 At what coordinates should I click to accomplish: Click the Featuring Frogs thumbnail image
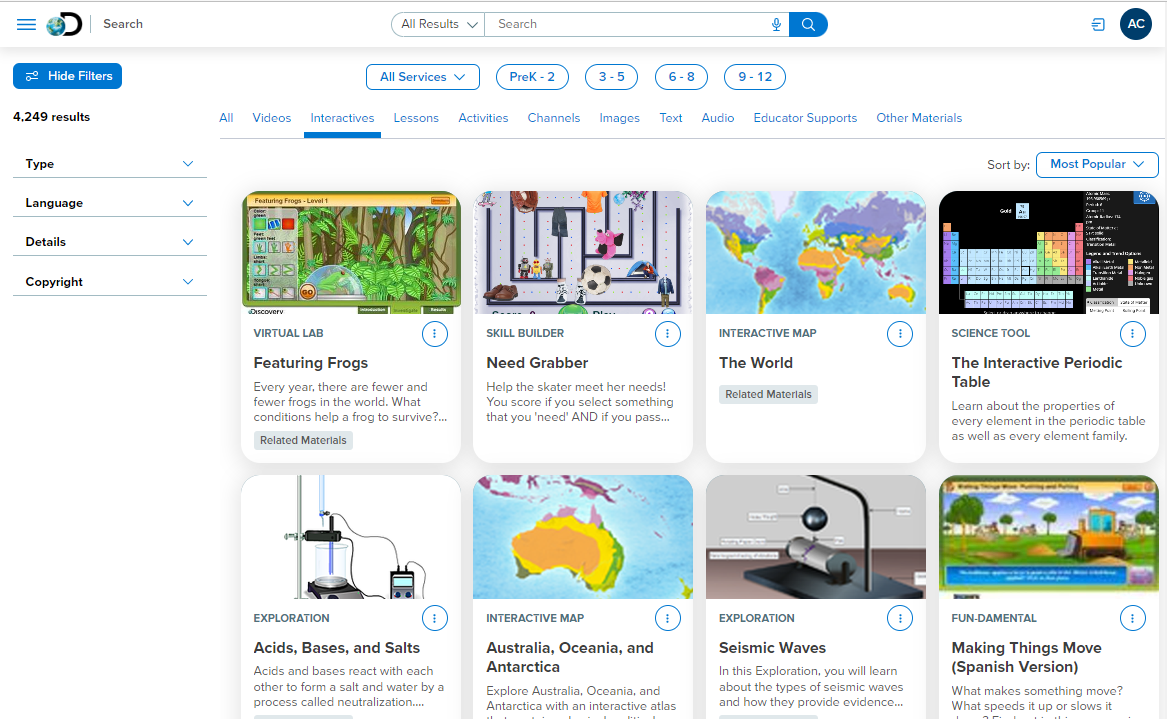coord(351,252)
